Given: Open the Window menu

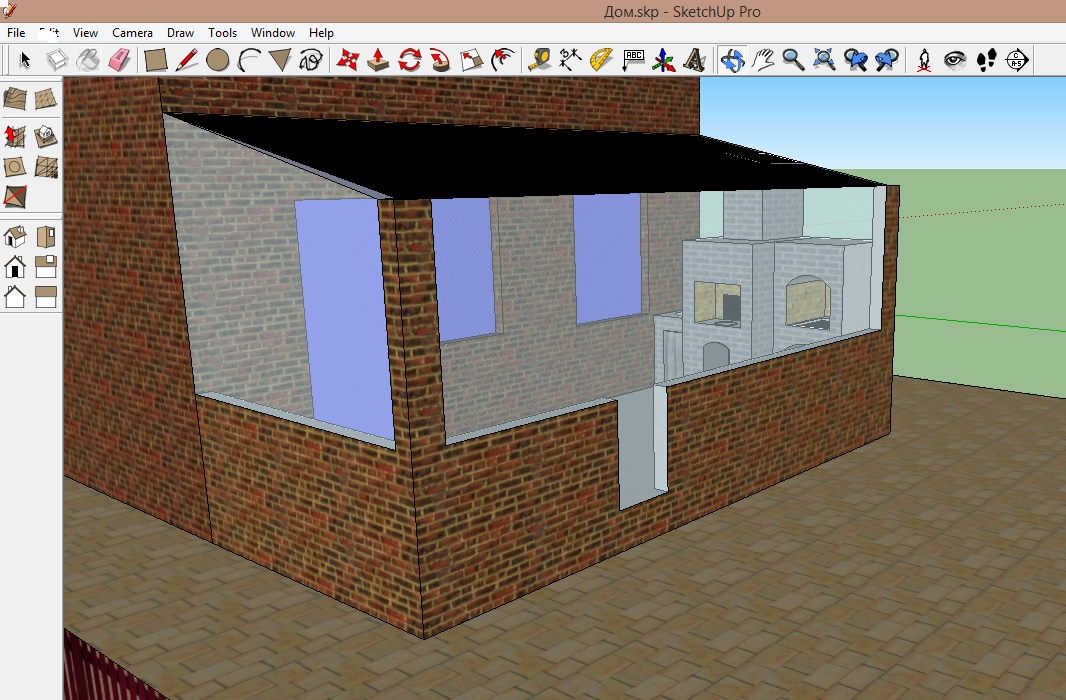Looking at the screenshot, I should pos(273,33).
